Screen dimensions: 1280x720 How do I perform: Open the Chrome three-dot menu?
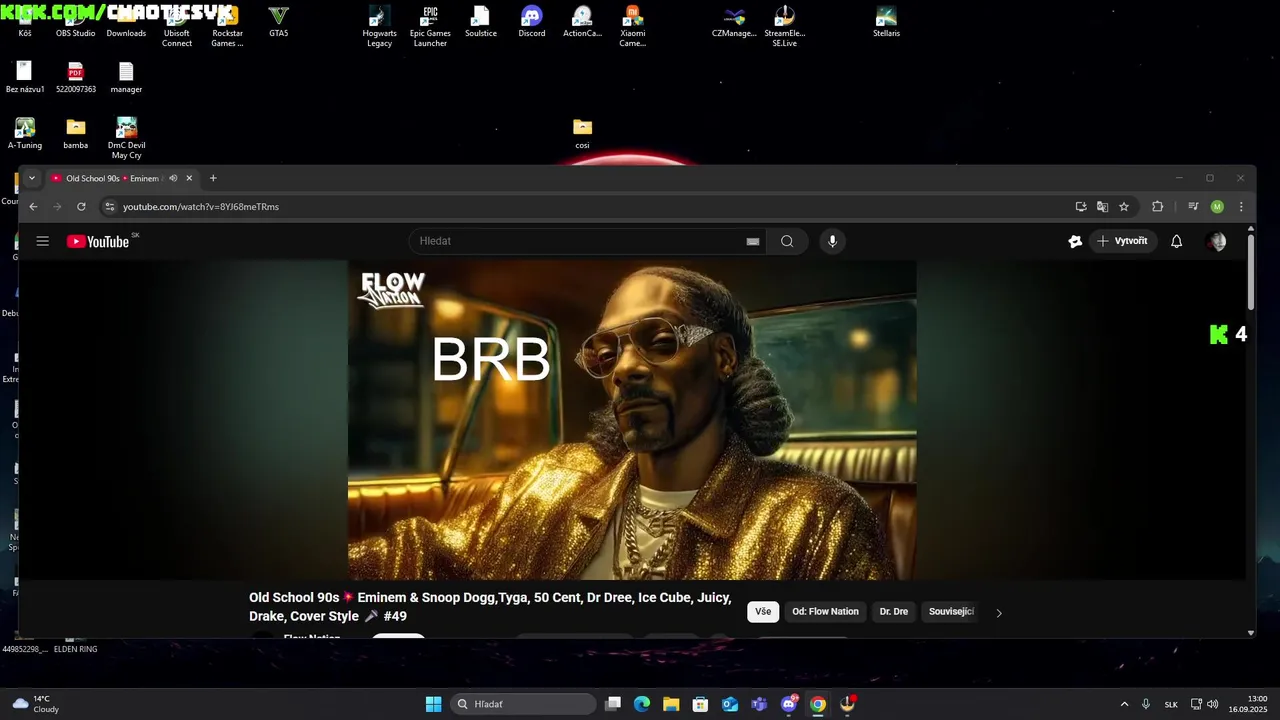[1241, 207]
